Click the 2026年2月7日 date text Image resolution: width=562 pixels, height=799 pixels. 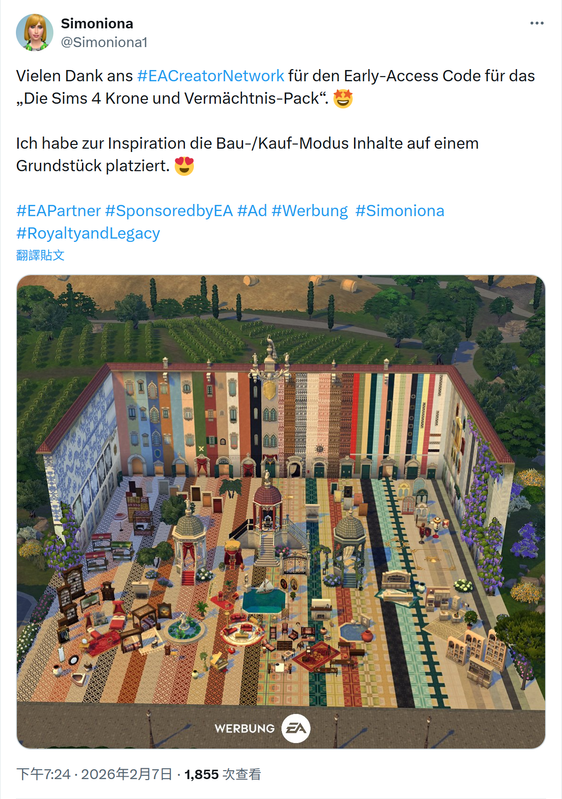click(x=127, y=775)
